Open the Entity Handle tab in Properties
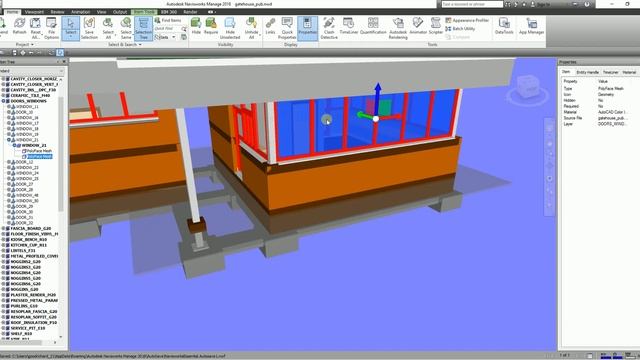640x360 pixels. coord(587,72)
